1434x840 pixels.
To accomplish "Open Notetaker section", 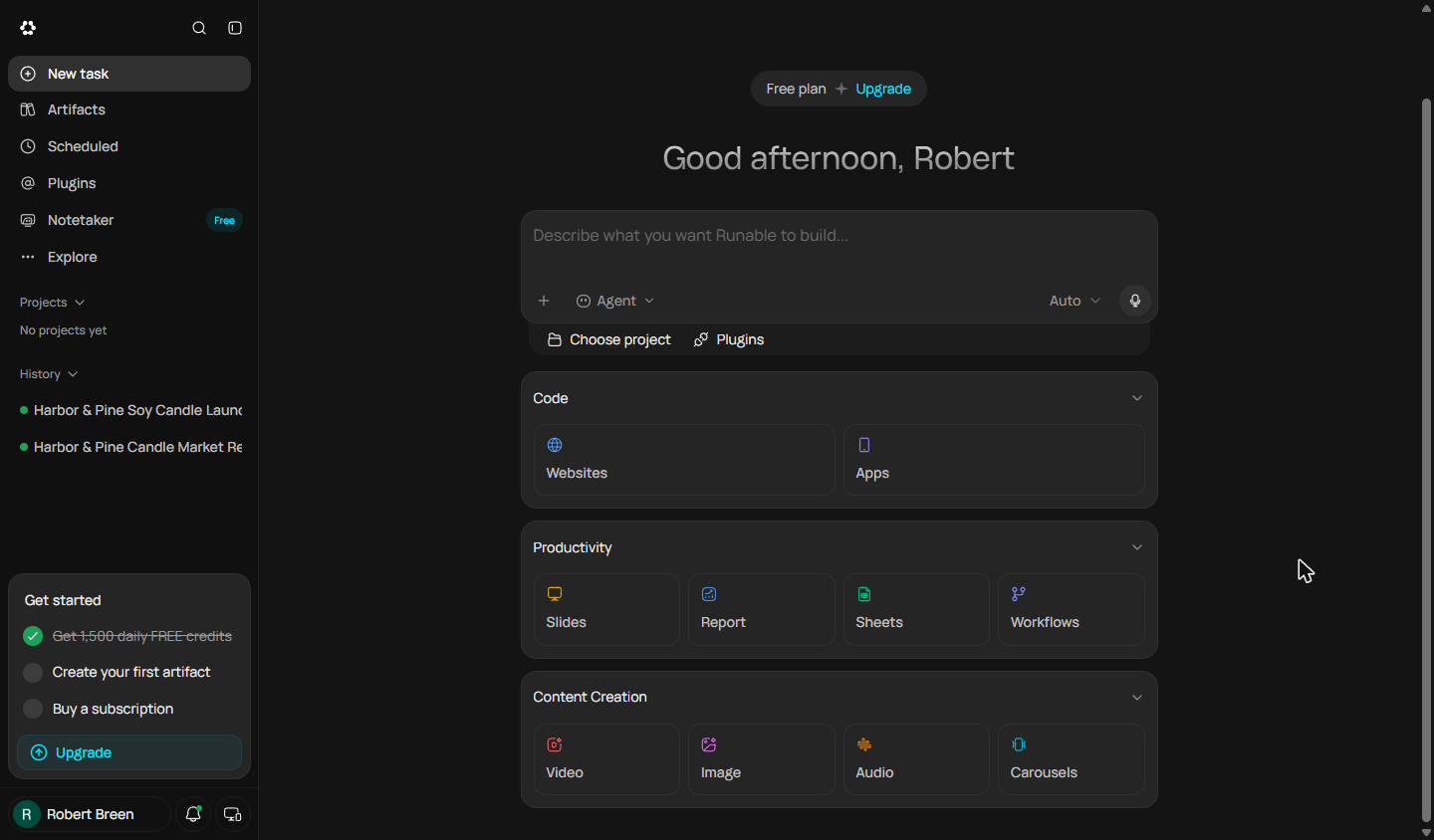I will click(129, 220).
